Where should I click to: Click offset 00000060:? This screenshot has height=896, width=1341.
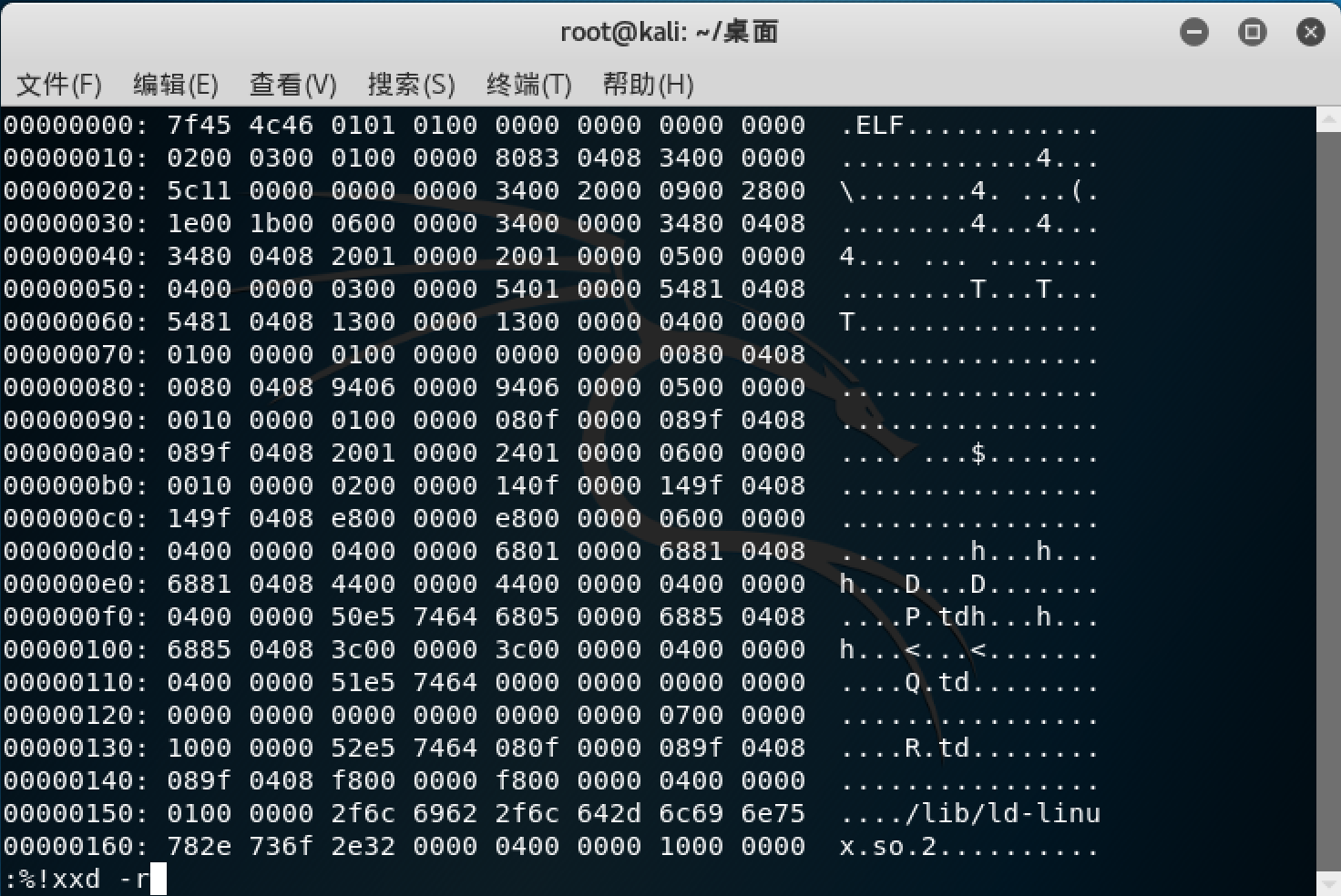76,321
